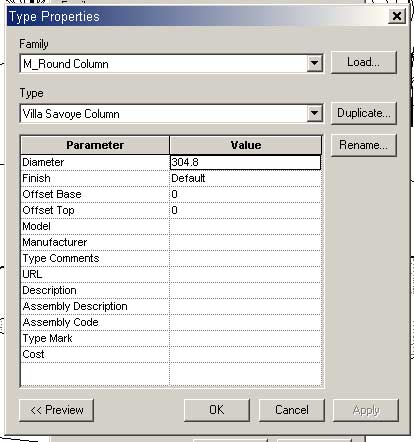Dismiss the dialog with Cancel
This screenshot has height=442, width=414.
pyautogui.click(x=292, y=410)
